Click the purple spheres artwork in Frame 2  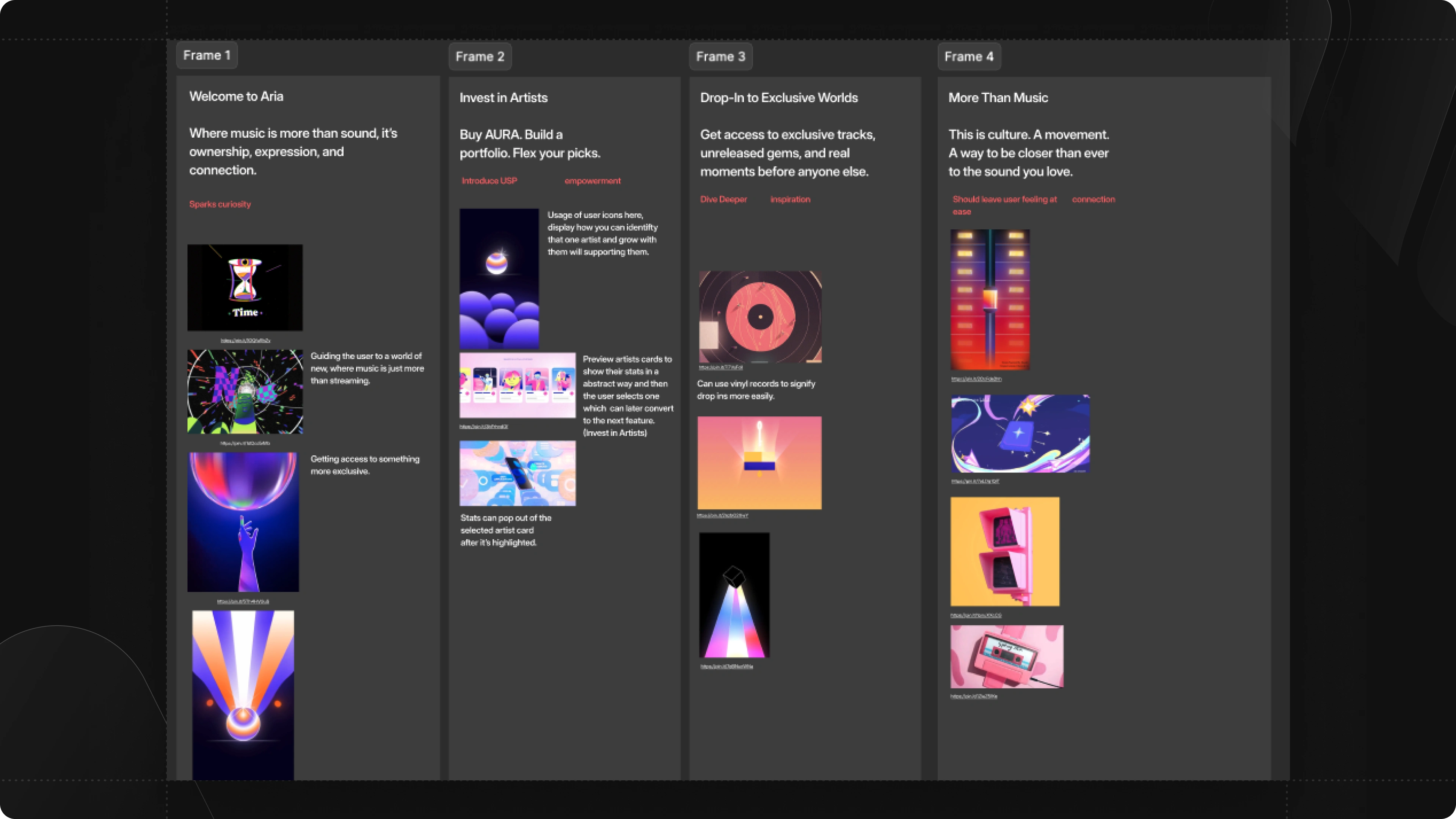point(499,278)
